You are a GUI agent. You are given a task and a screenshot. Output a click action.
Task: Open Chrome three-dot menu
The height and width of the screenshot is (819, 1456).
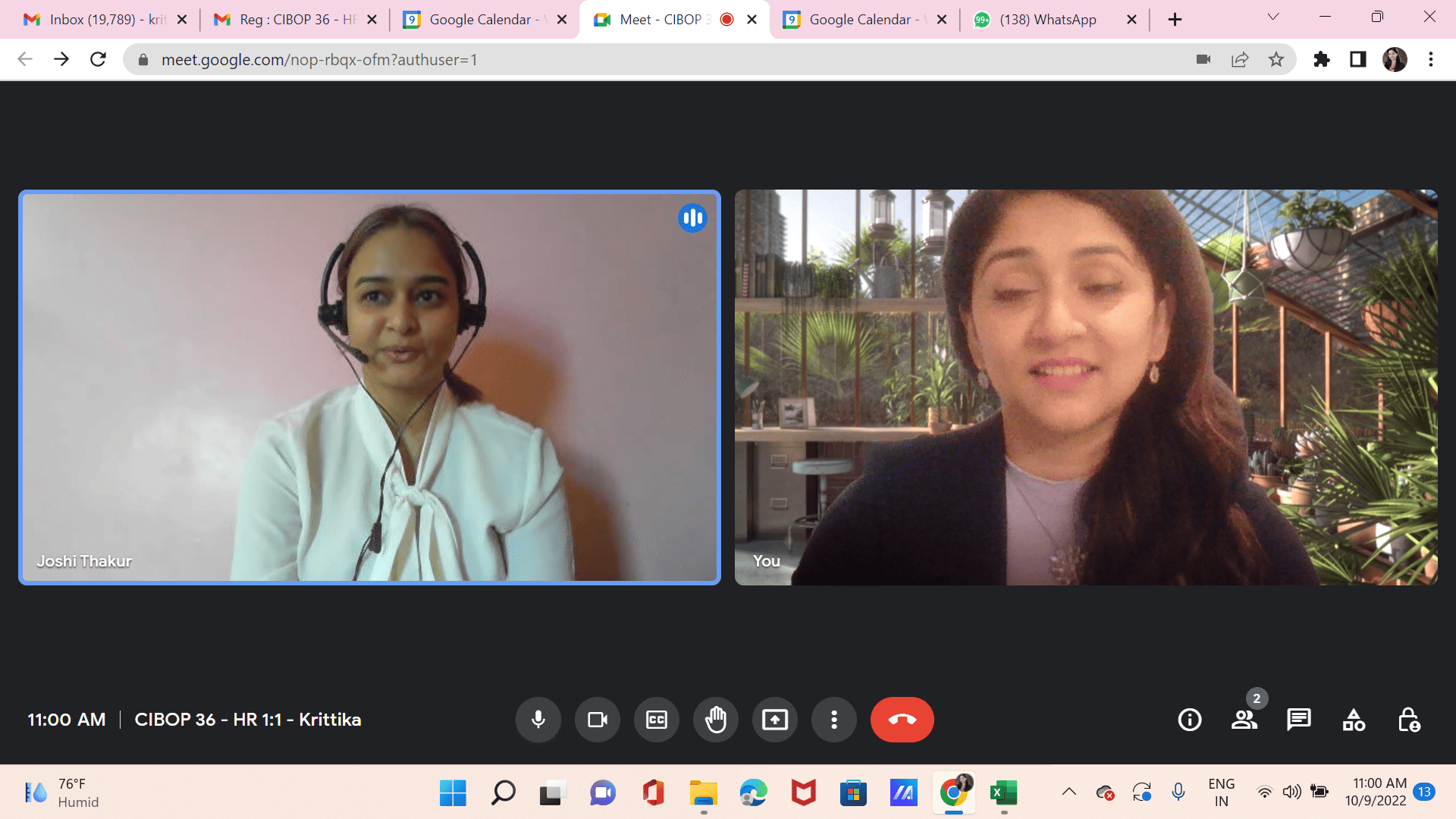[x=1431, y=59]
